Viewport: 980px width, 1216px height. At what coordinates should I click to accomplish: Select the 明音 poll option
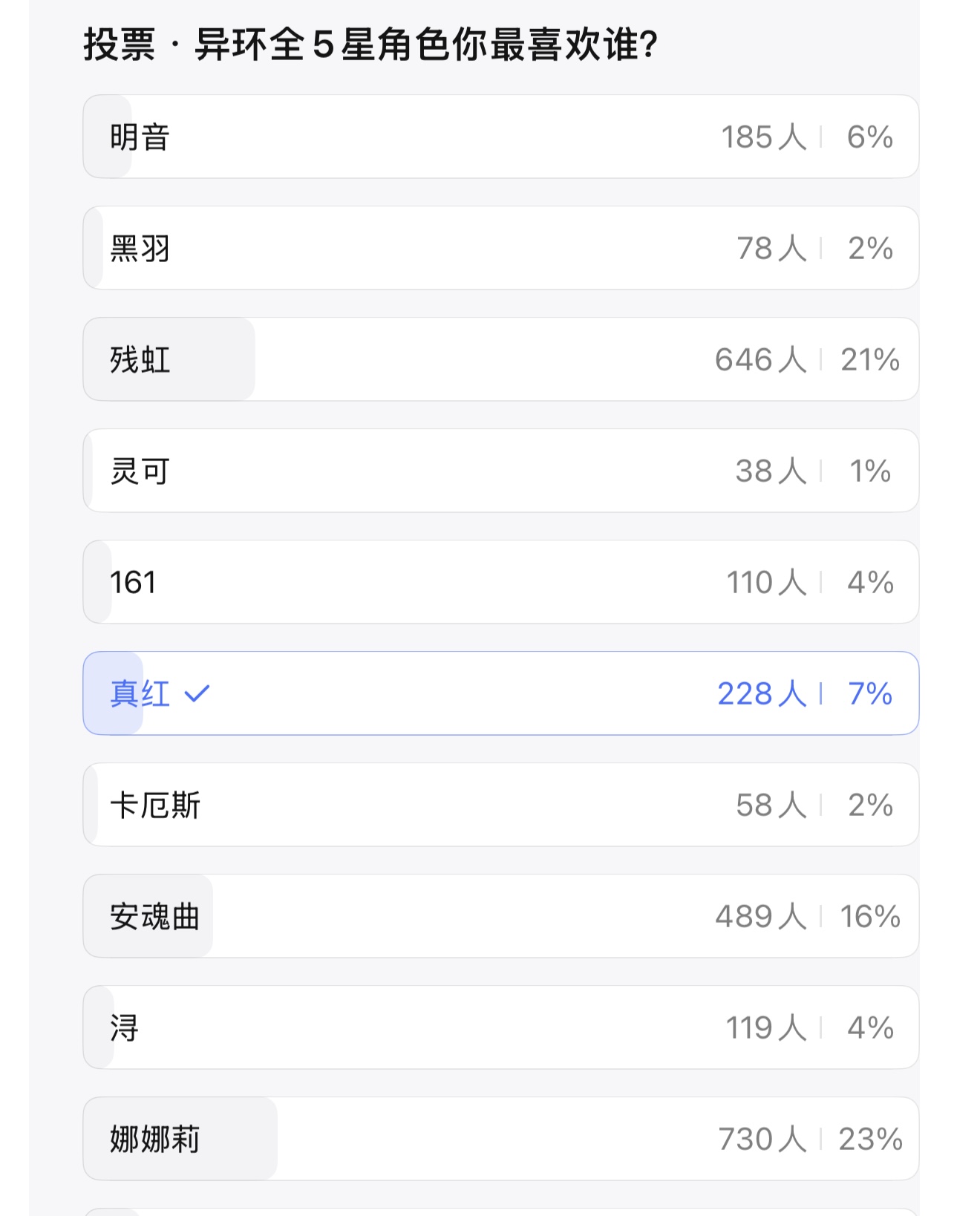(501, 137)
